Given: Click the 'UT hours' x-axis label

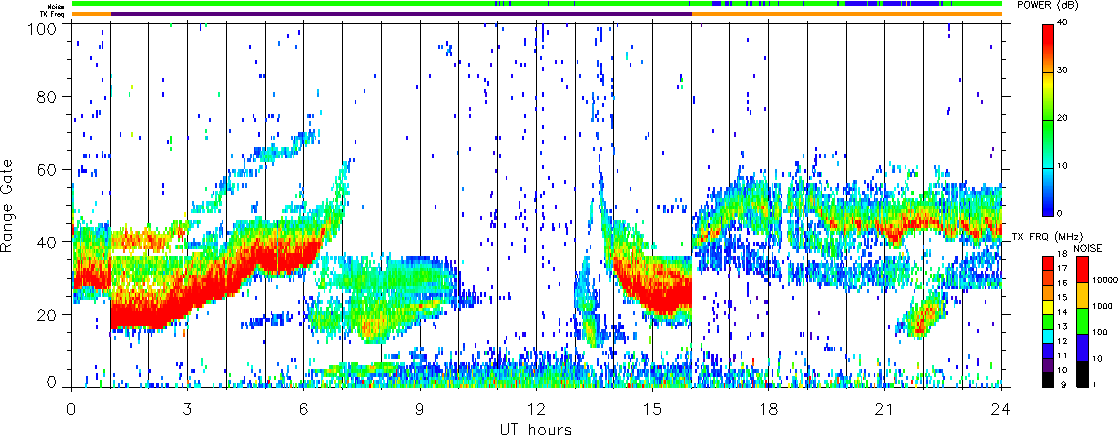Looking at the screenshot, I should click(x=537, y=428).
